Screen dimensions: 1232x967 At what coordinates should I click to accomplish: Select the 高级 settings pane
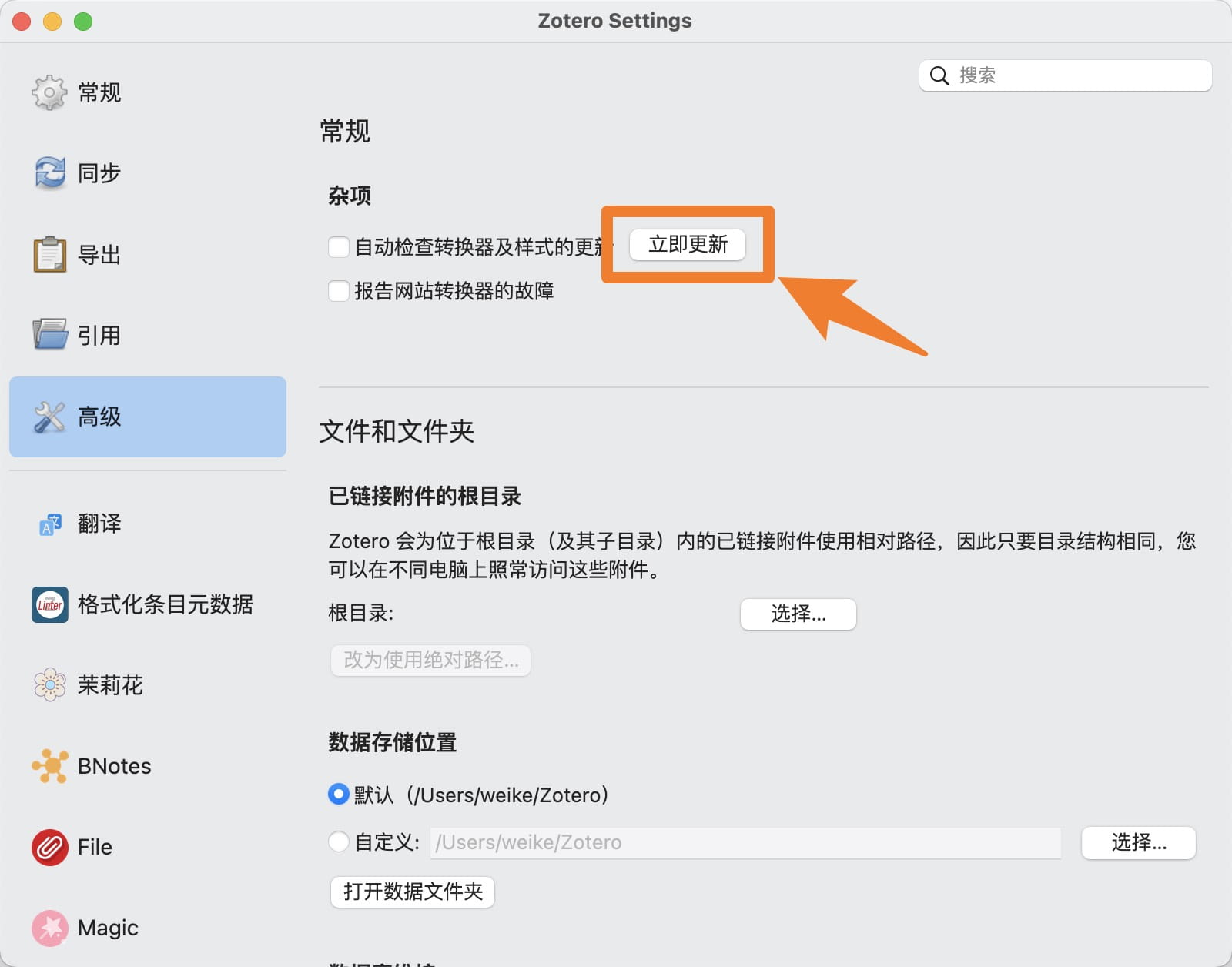click(x=147, y=417)
